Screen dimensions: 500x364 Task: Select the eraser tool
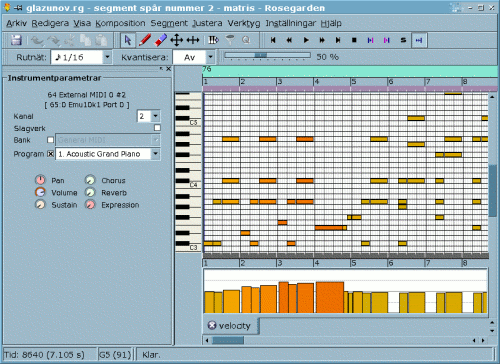161,40
